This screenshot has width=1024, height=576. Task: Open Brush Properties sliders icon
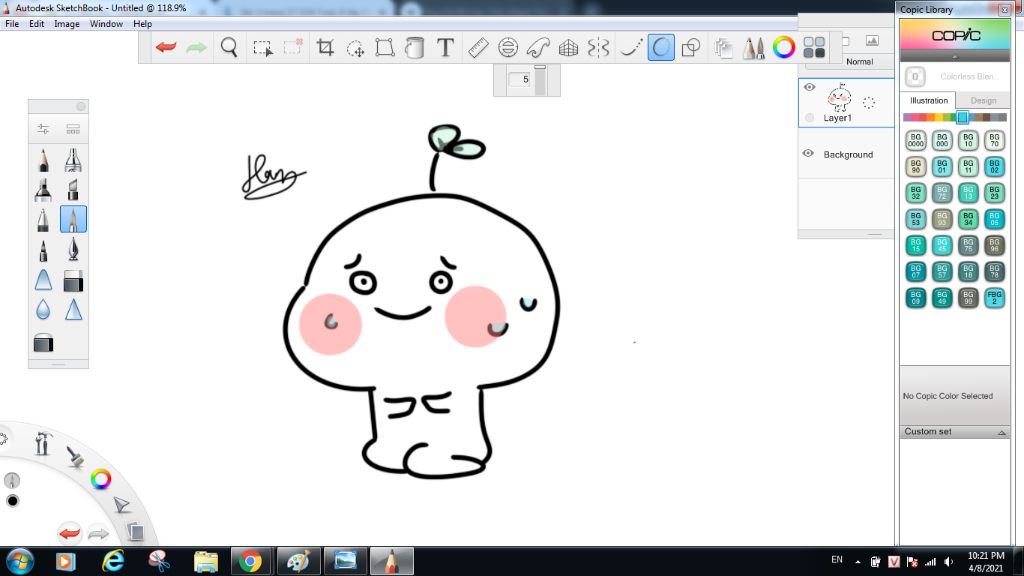43,129
